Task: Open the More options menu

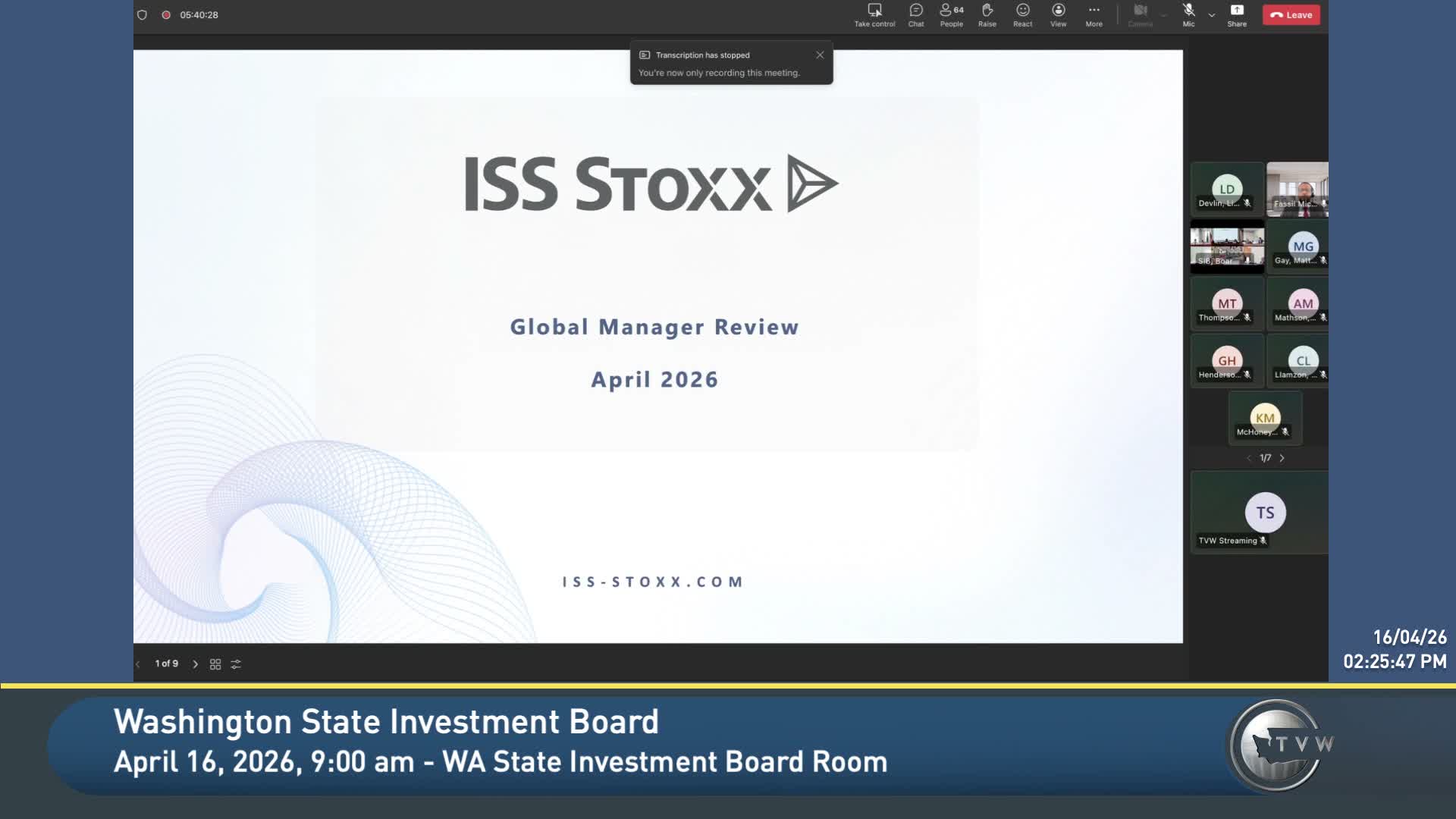Action: pos(1094,14)
